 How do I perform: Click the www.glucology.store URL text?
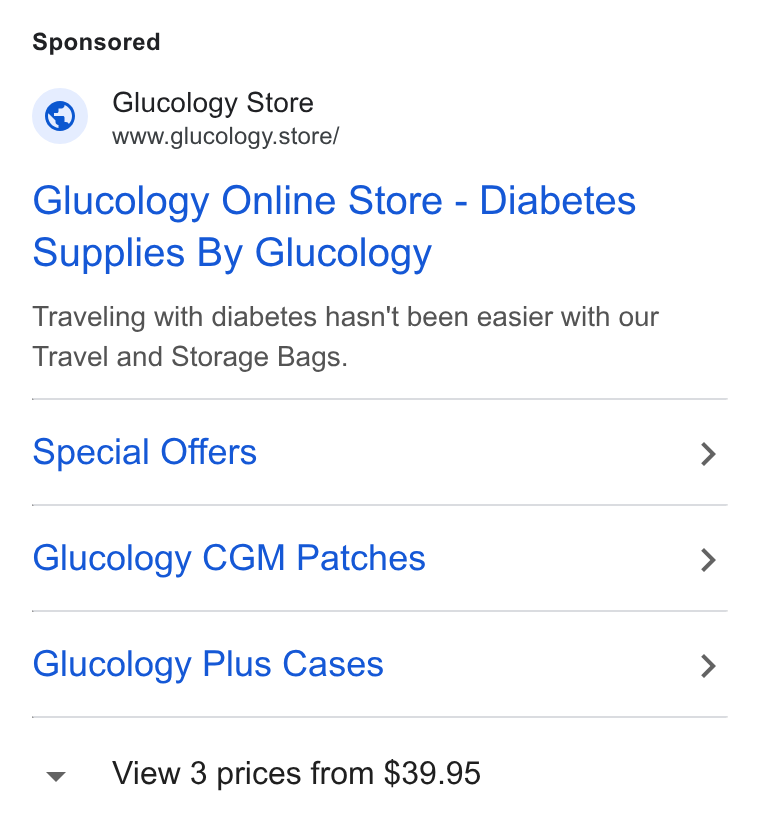point(226,137)
